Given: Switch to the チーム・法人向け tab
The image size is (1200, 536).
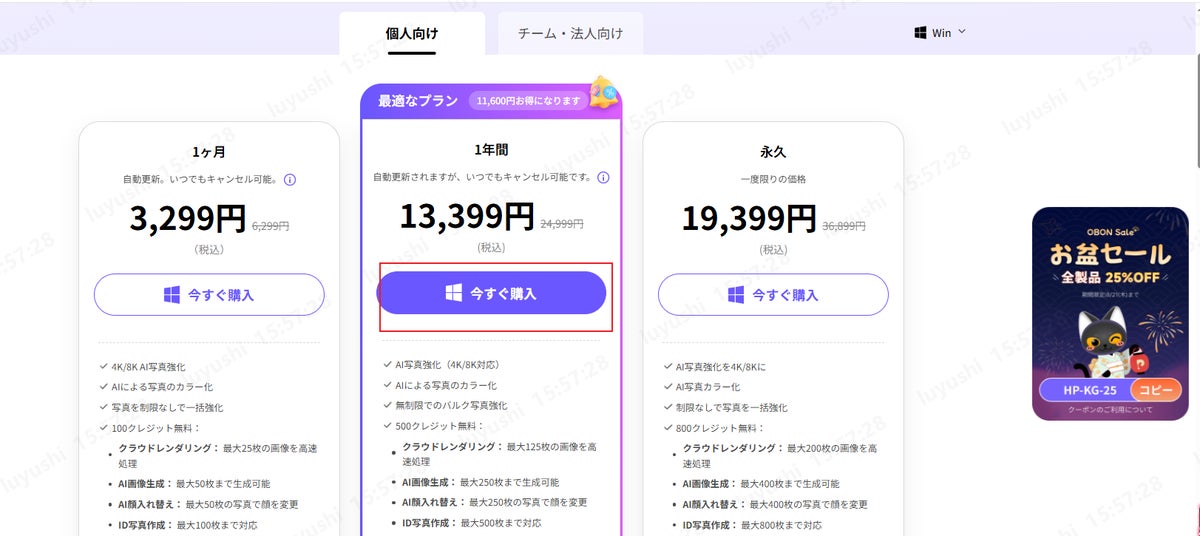Looking at the screenshot, I should tap(570, 33).
